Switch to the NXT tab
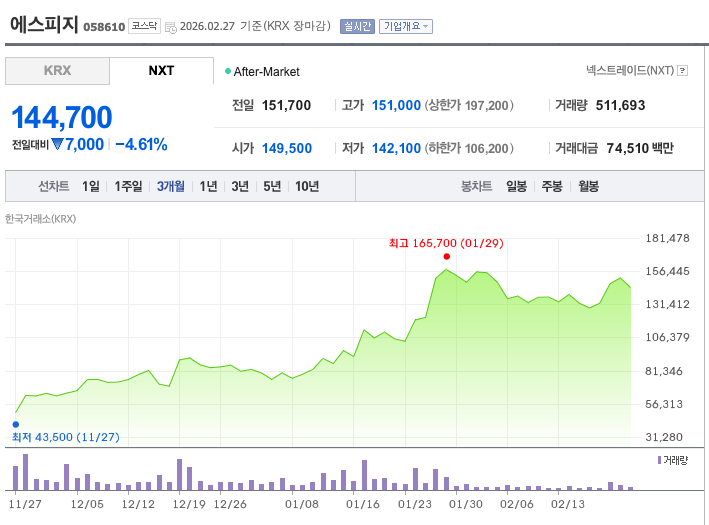Screen dimensions: 709x525 point(161,71)
